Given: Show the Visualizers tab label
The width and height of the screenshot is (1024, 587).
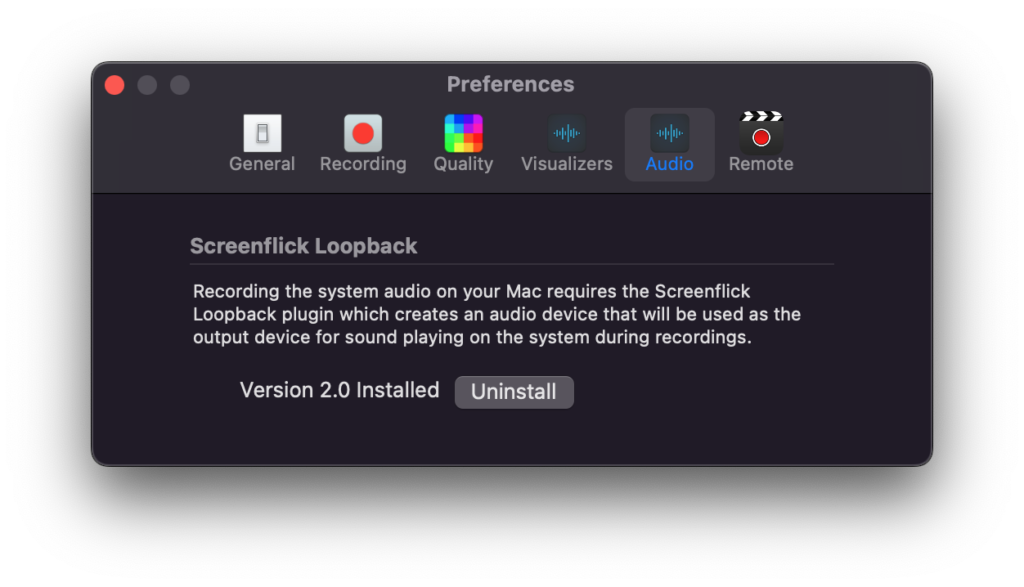Looking at the screenshot, I should point(566,164).
